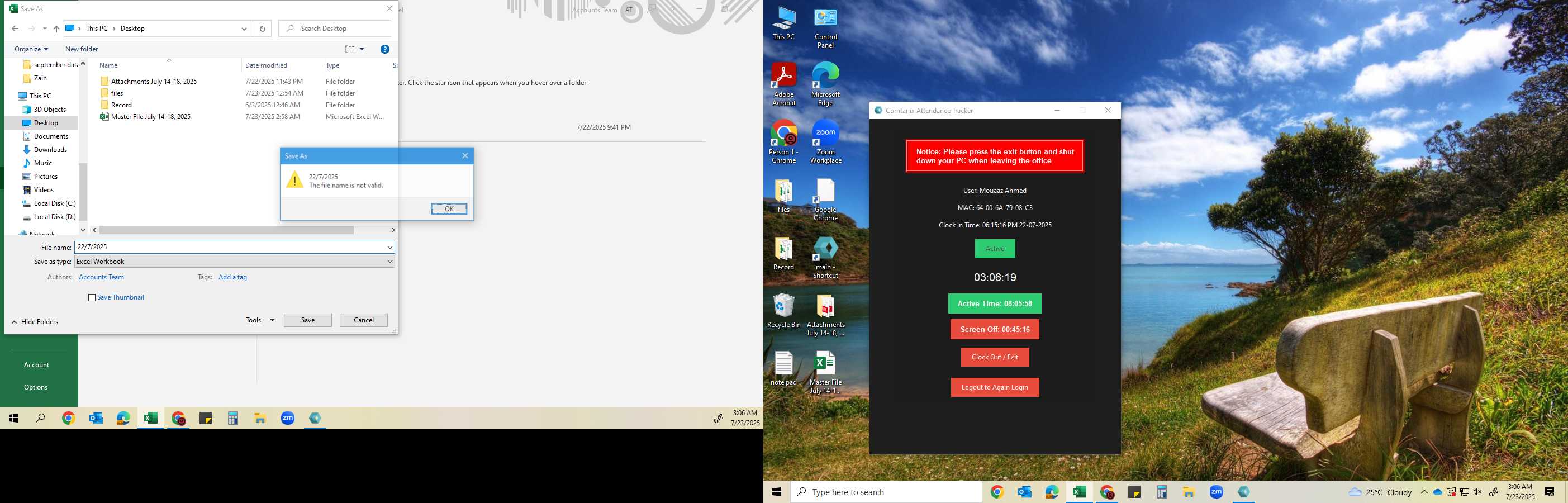Screen dimensions: 1568x503
Task: Open Zoom from the left monitor taskbar
Action: (x=288, y=419)
